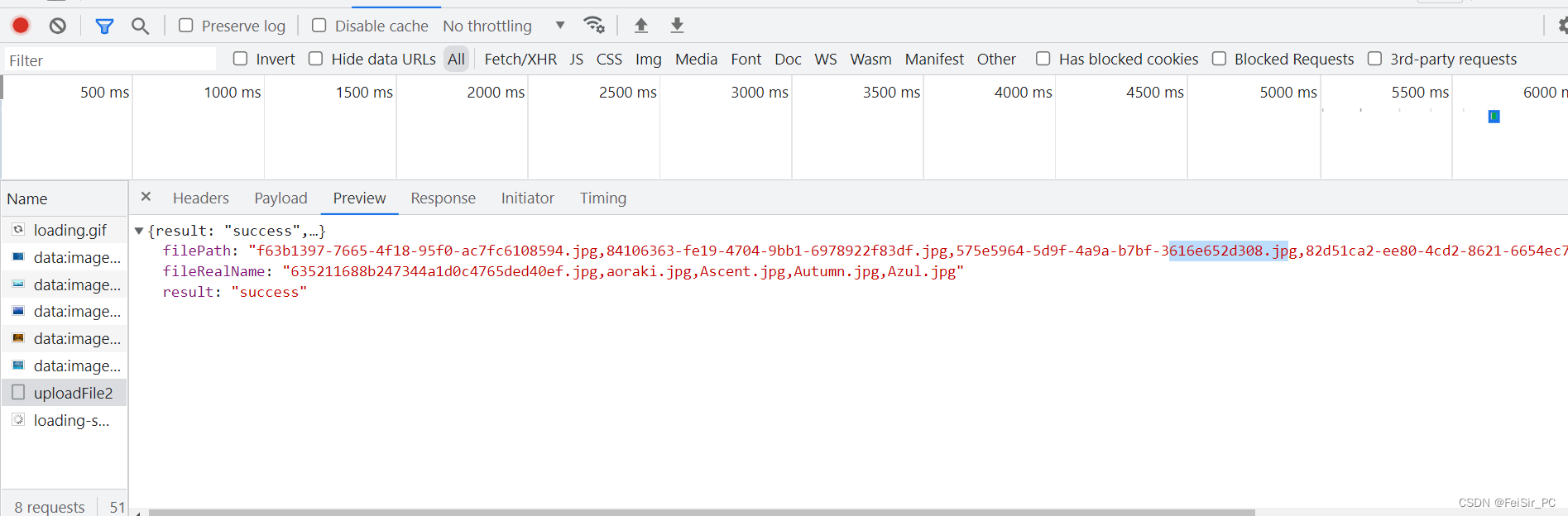Check 3rd-party requests option
This screenshot has height=516, width=1568.
click(x=1374, y=59)
